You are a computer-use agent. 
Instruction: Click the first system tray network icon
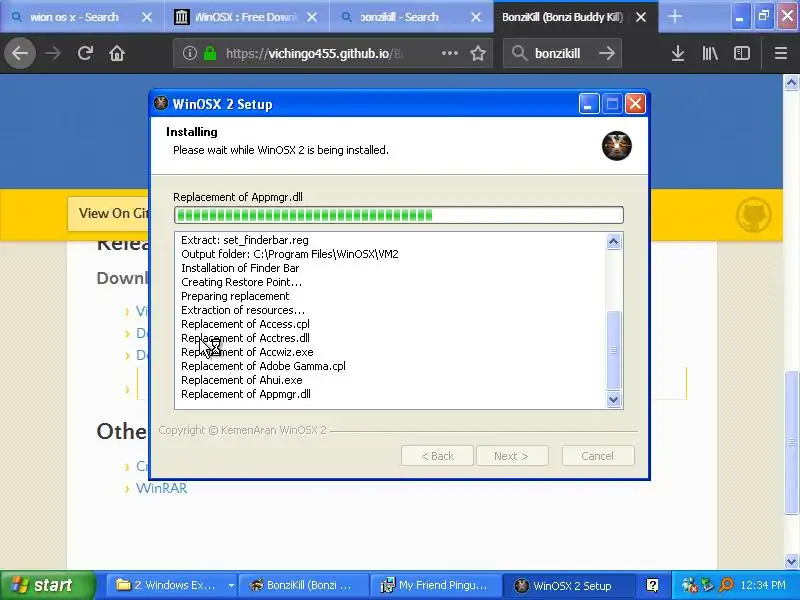point(689,584)
